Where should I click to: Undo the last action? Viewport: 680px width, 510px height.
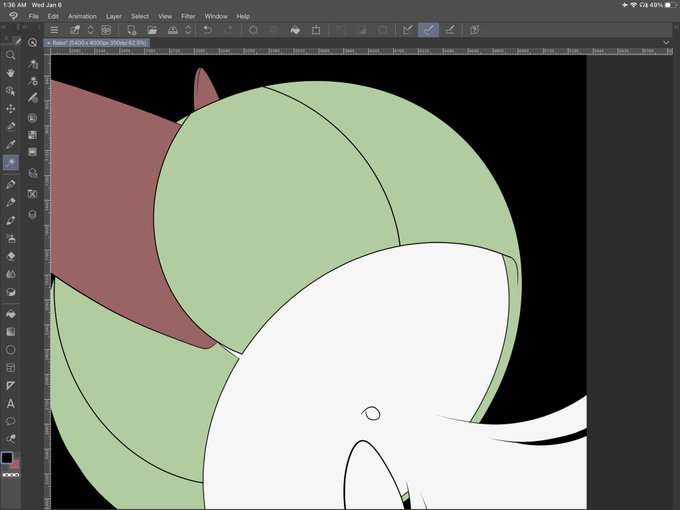pyautogui.click(x=208, y=30)
